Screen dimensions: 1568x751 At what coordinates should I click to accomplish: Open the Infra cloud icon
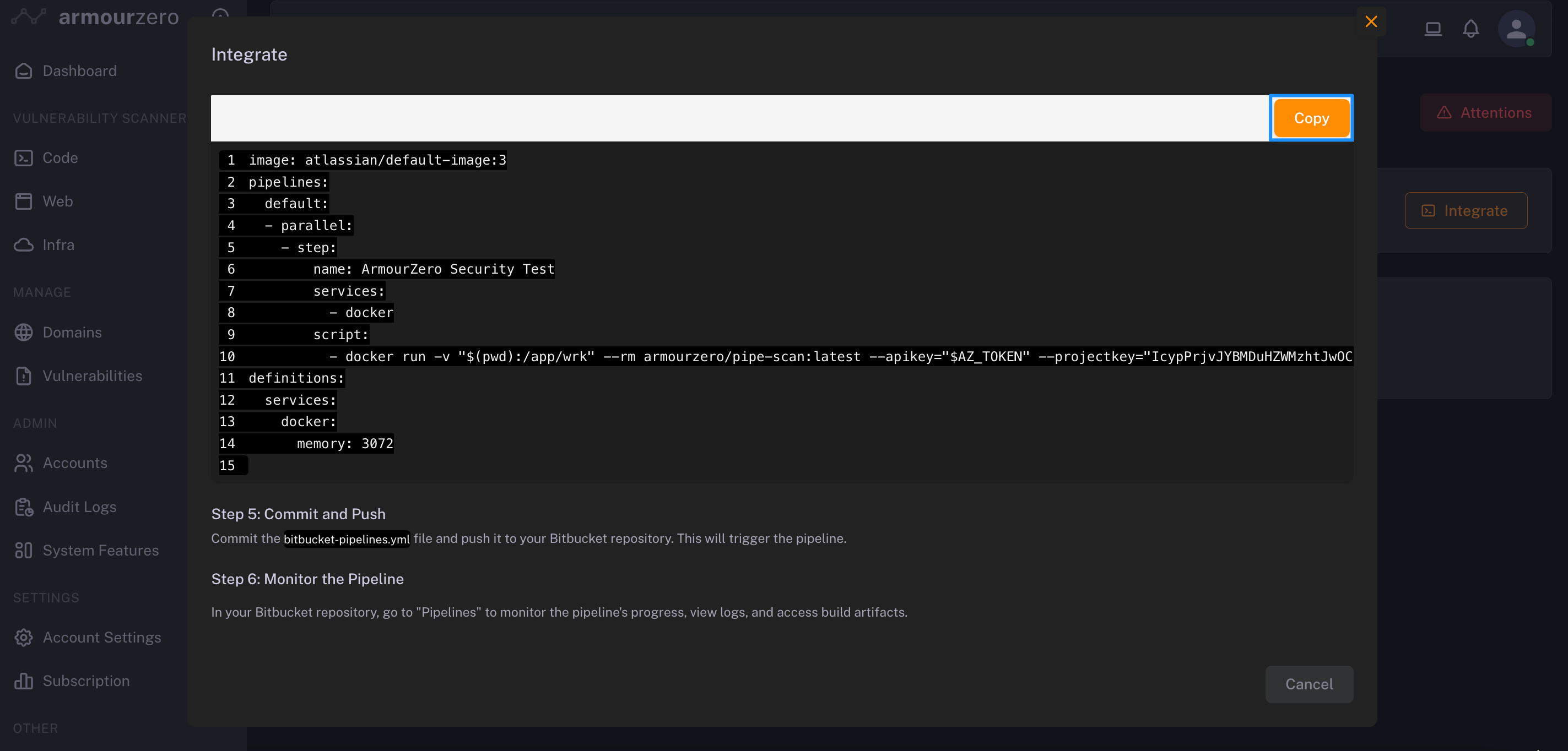[24, 245]
